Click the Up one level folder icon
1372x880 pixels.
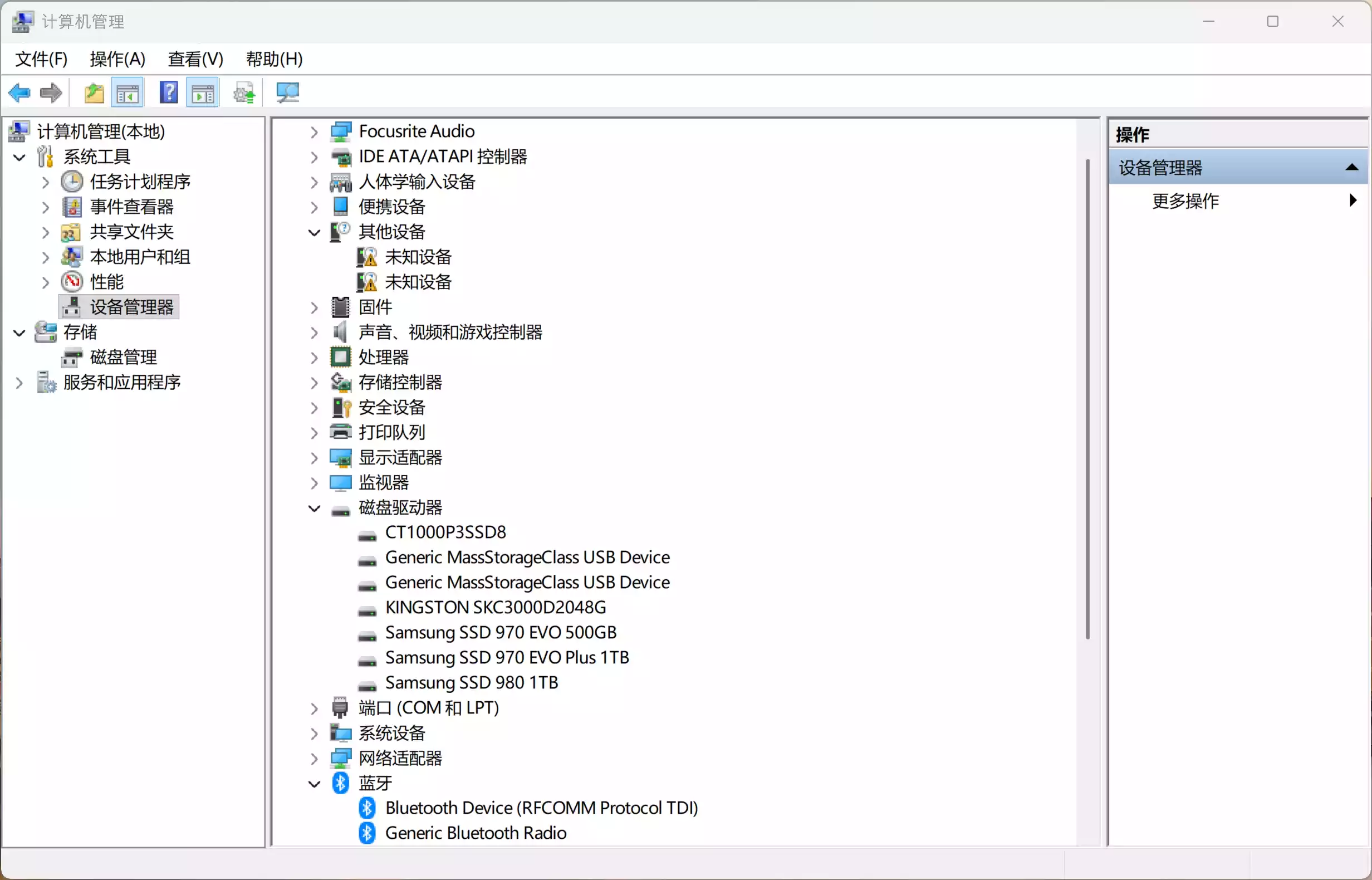pos(94,92)
